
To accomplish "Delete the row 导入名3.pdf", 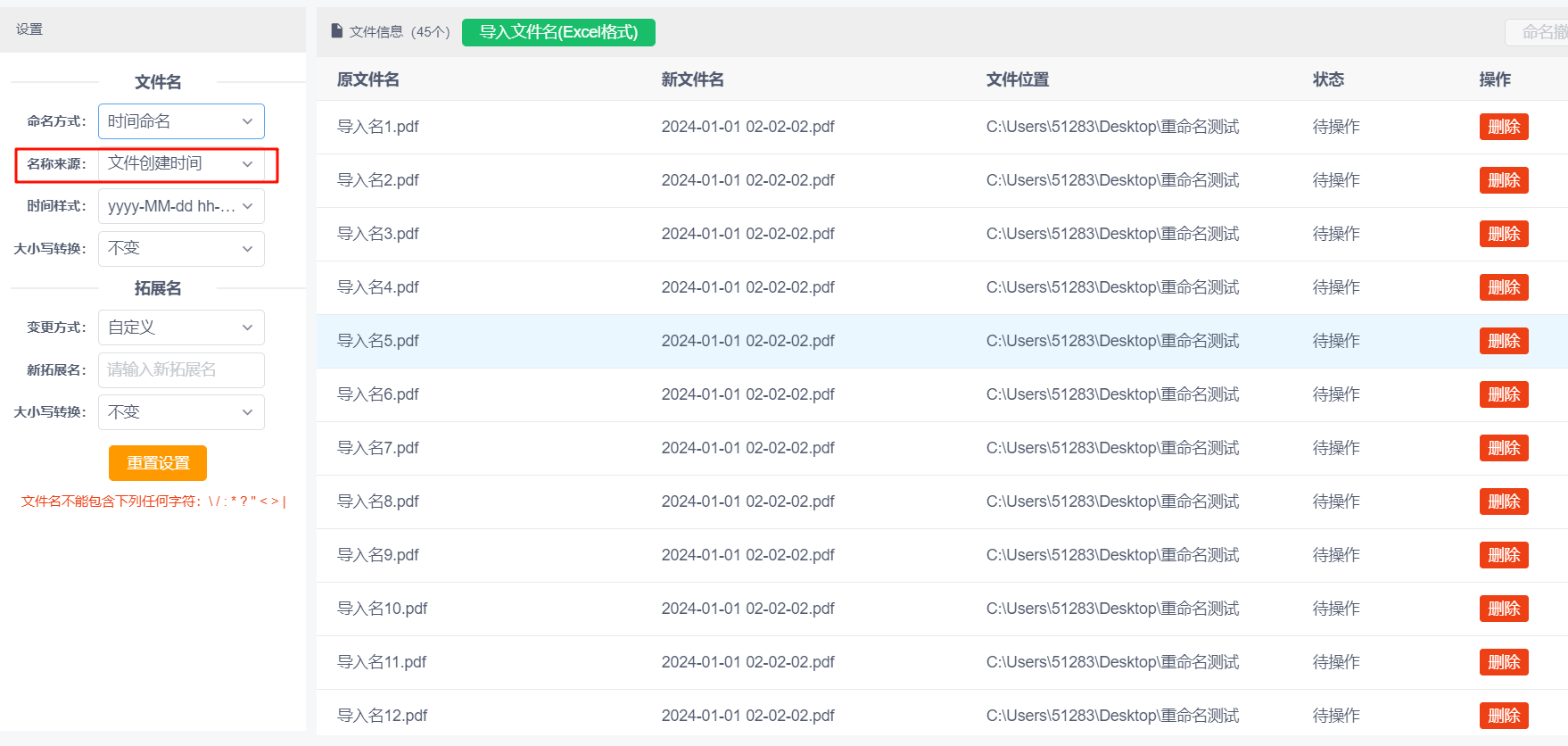I will [x=1504, y=234].
